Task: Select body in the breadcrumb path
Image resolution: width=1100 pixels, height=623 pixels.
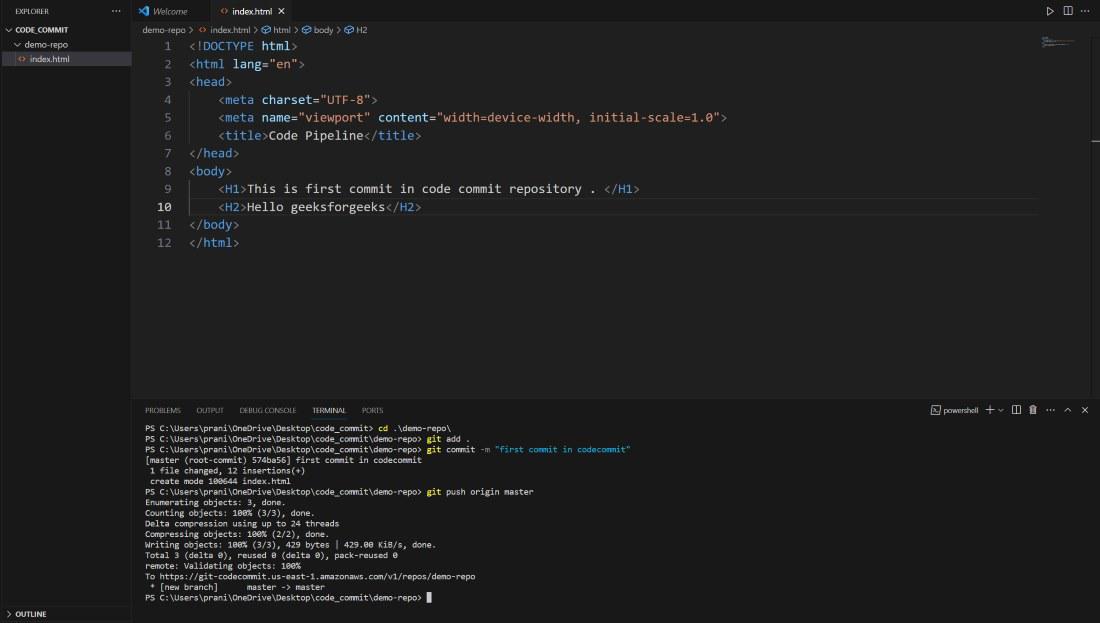Action: 323,30
